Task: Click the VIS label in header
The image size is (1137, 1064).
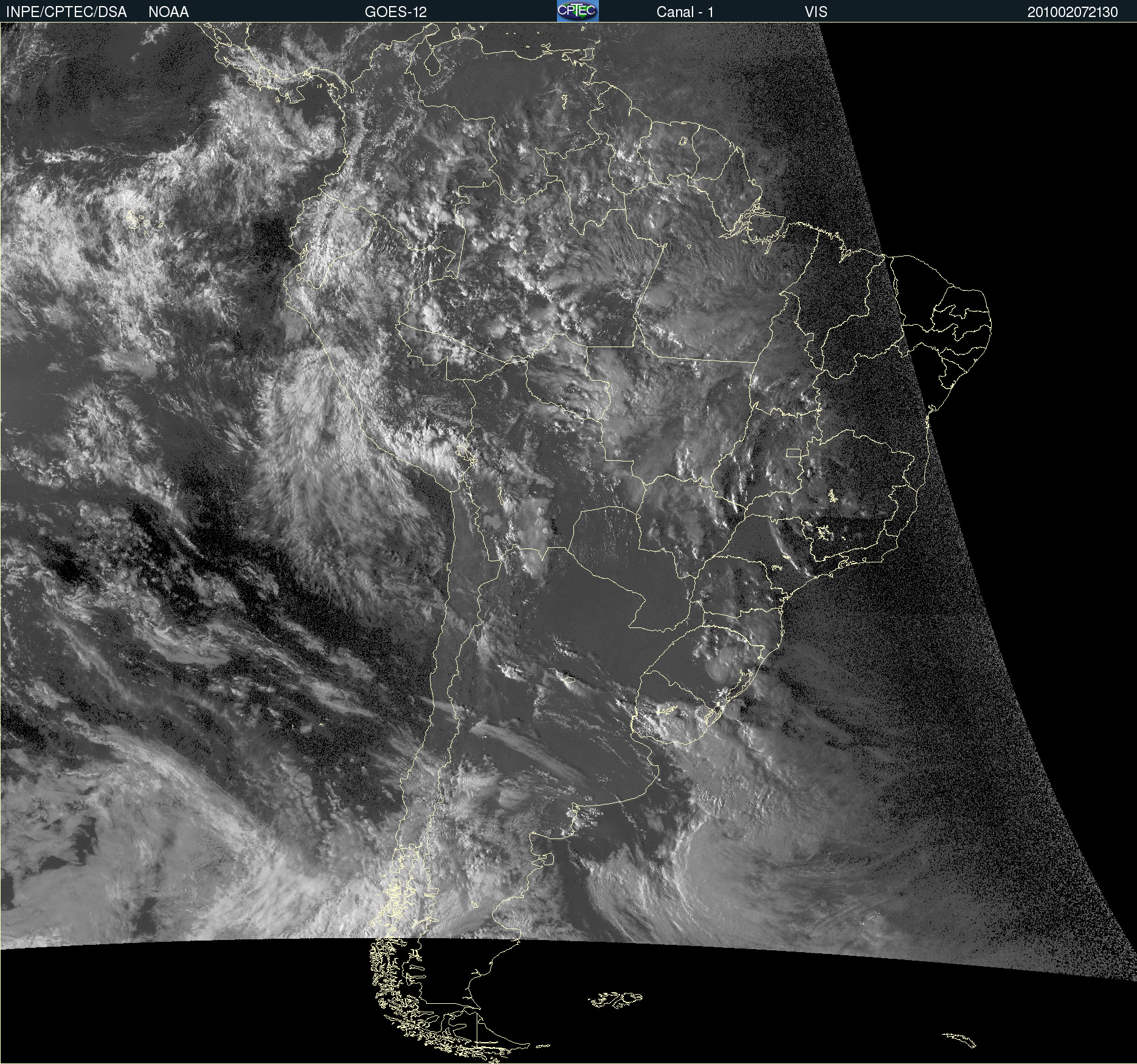Action: click(x=816, y=12)
